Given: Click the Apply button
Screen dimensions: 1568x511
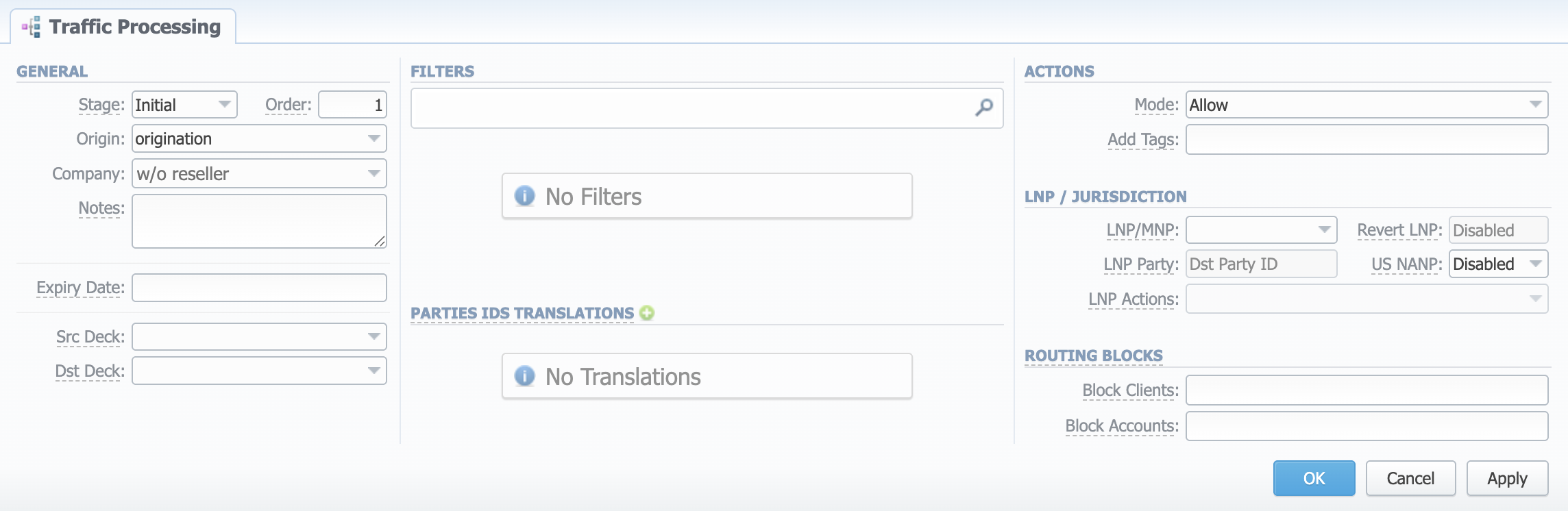Looking at the screenshot, I should click(1507, 478).
